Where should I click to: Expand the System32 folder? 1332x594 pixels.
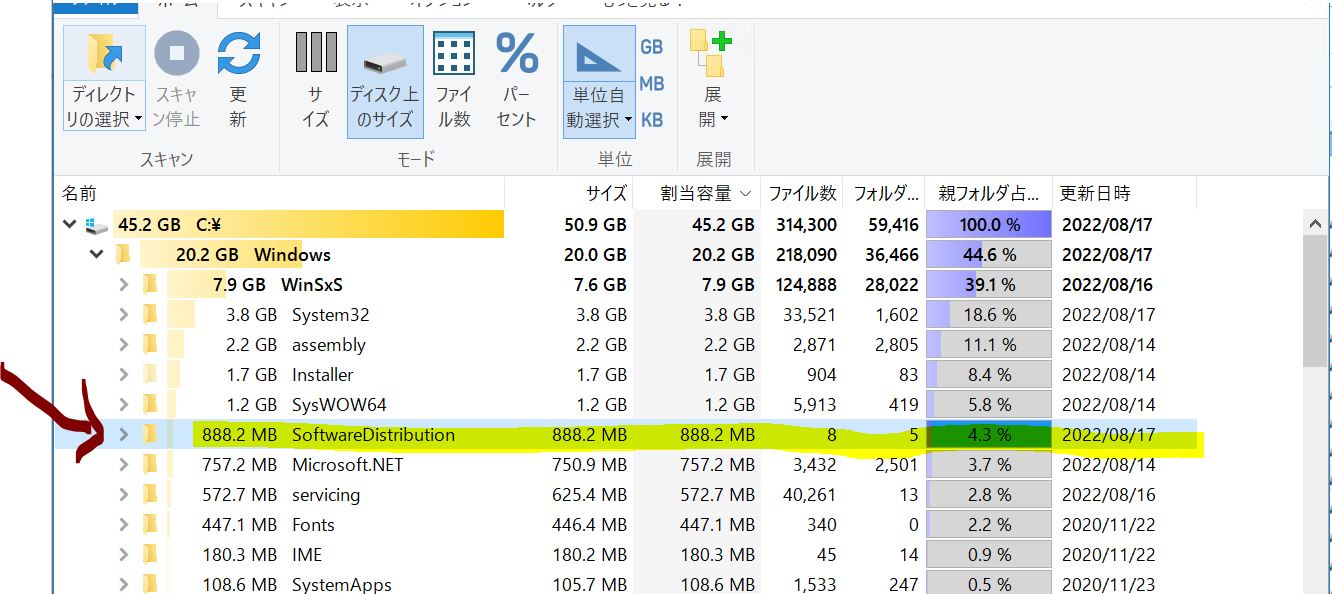124,315
